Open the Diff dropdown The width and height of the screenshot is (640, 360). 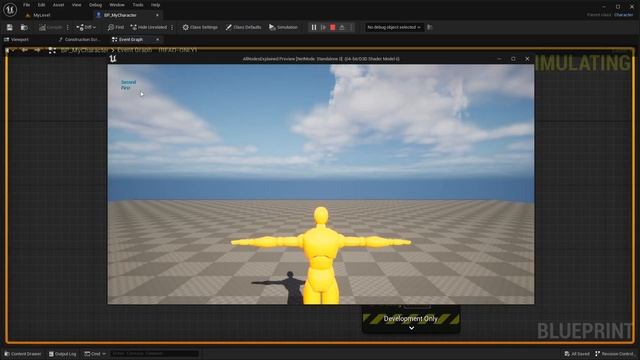point(86,27)
